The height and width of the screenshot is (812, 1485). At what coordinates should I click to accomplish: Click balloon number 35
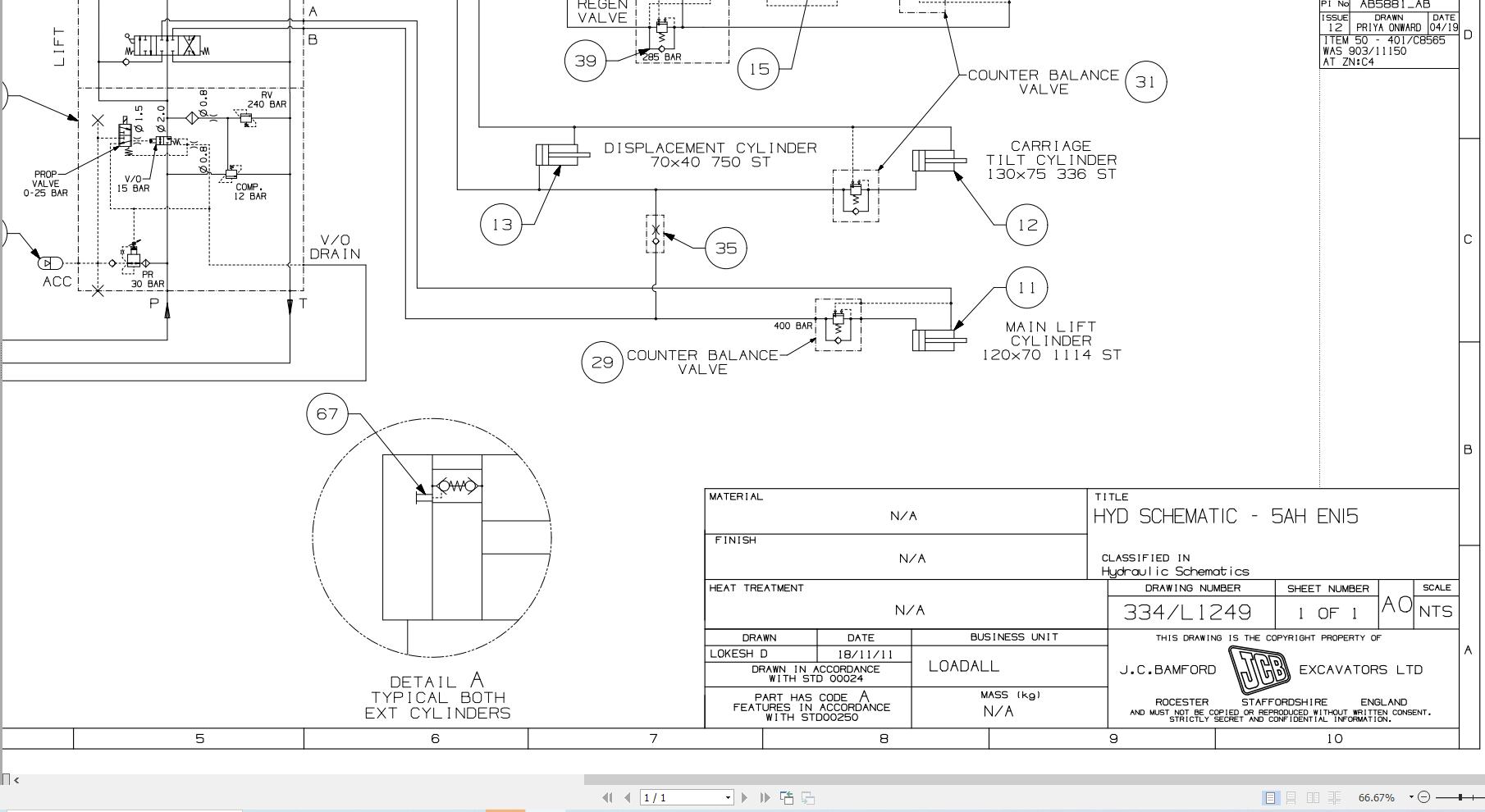point(726,248)
